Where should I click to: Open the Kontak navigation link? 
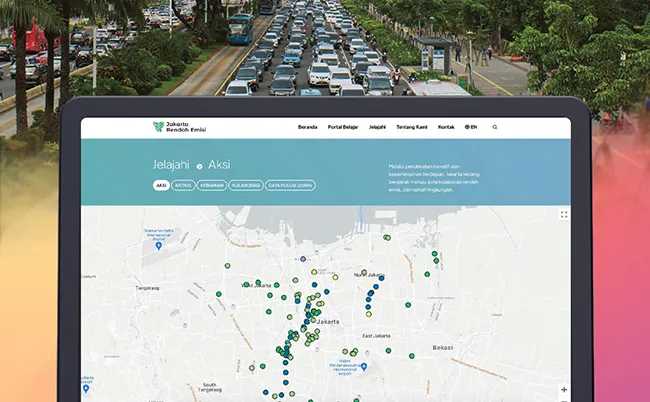click(x=446, y=127)
